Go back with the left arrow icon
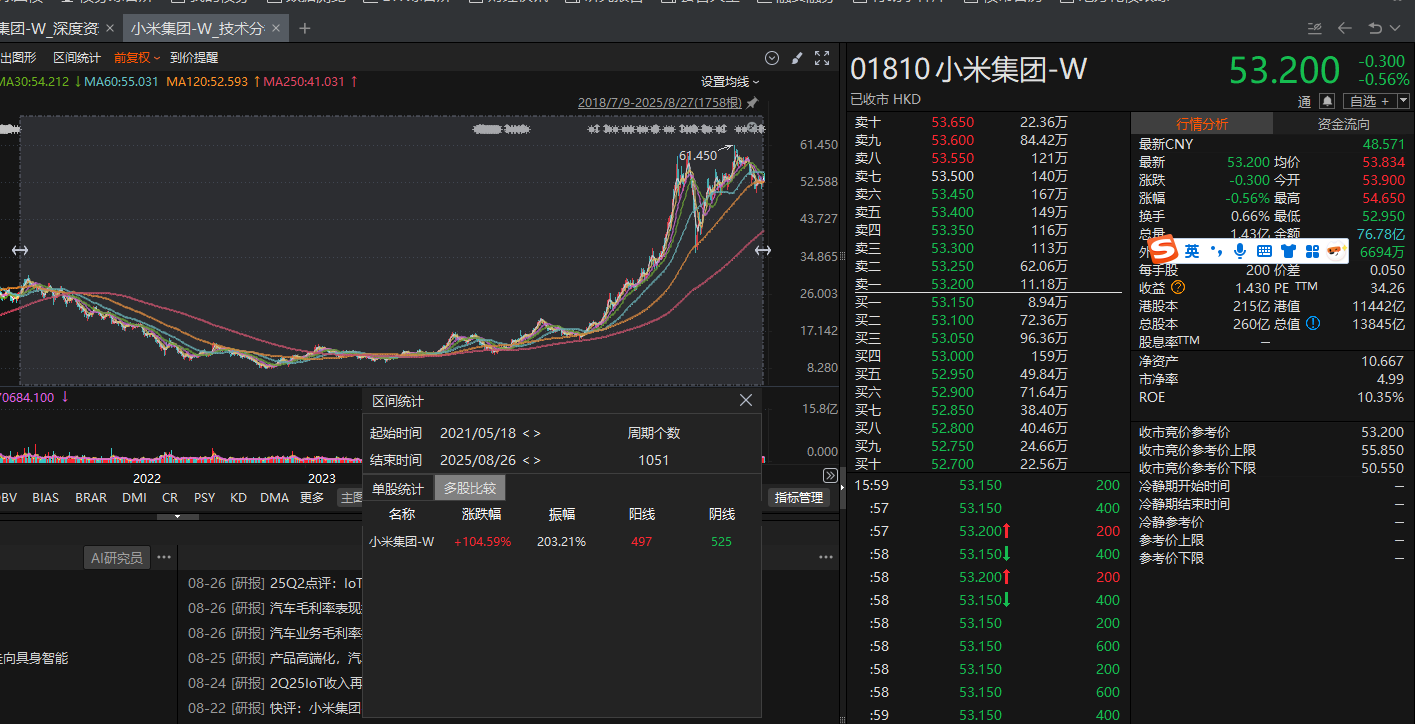1415x724 pixels. tap(1345, 28)
